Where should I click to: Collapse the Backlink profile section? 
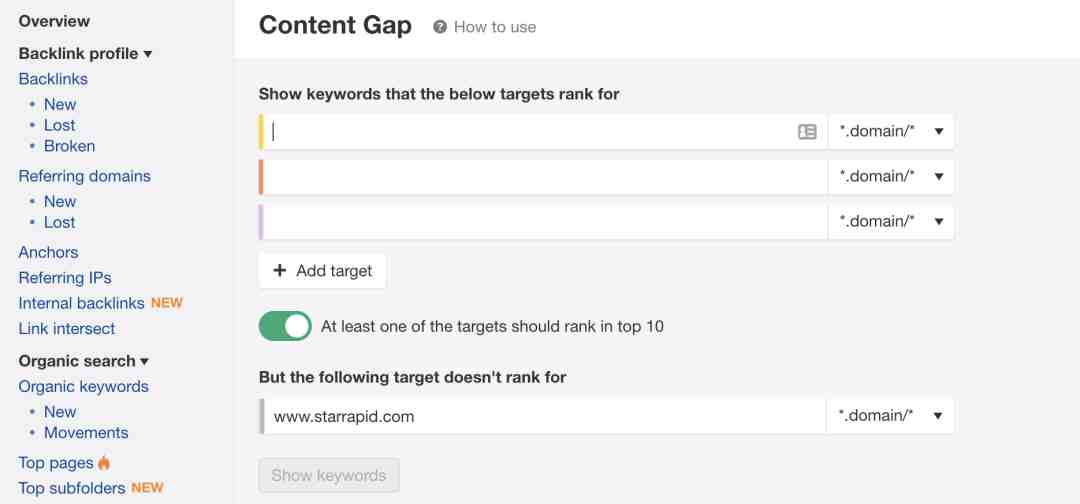coord(85,54)
